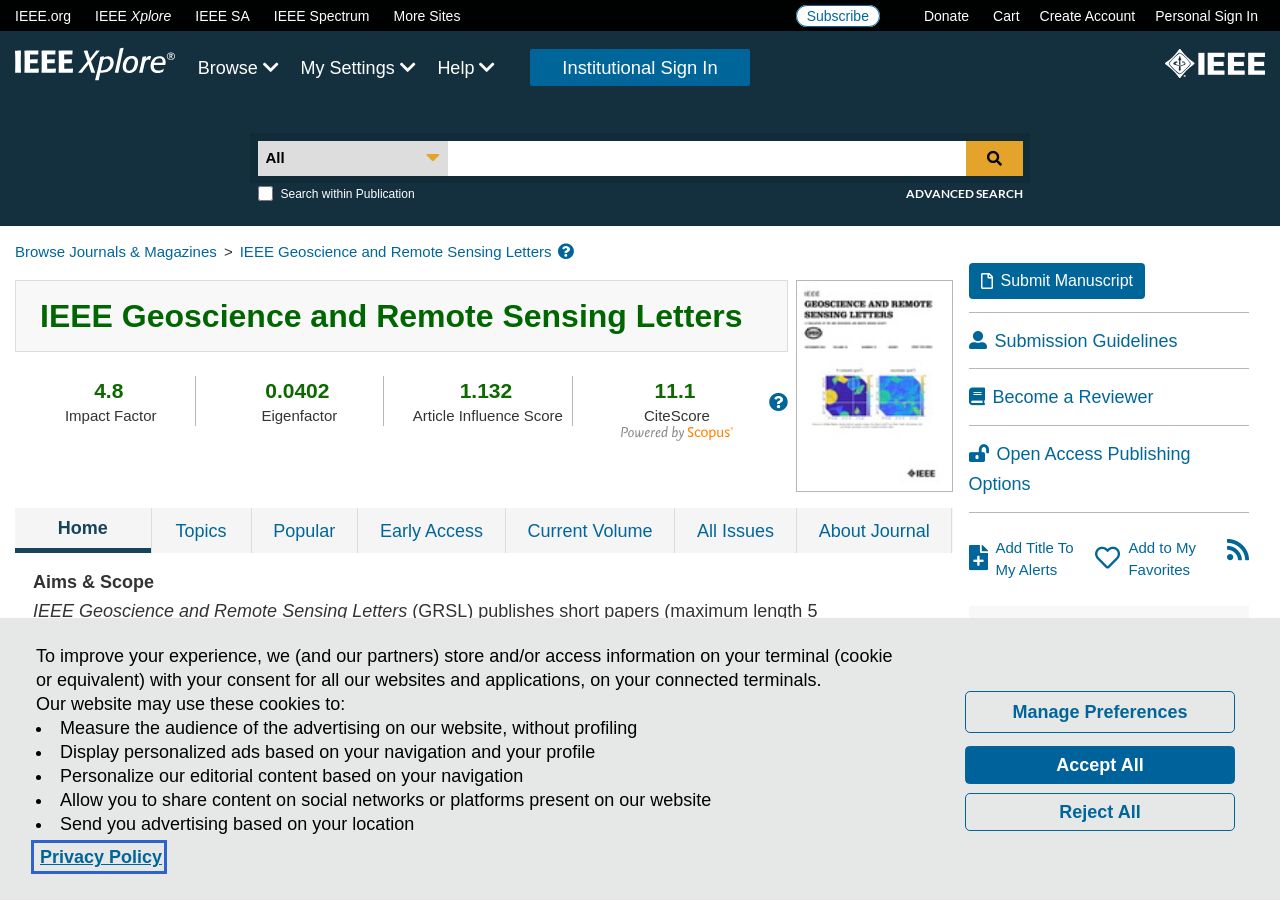Open the Early Access tab
The height and width of the screenshot is (900, 1280).
pos(431,531)
